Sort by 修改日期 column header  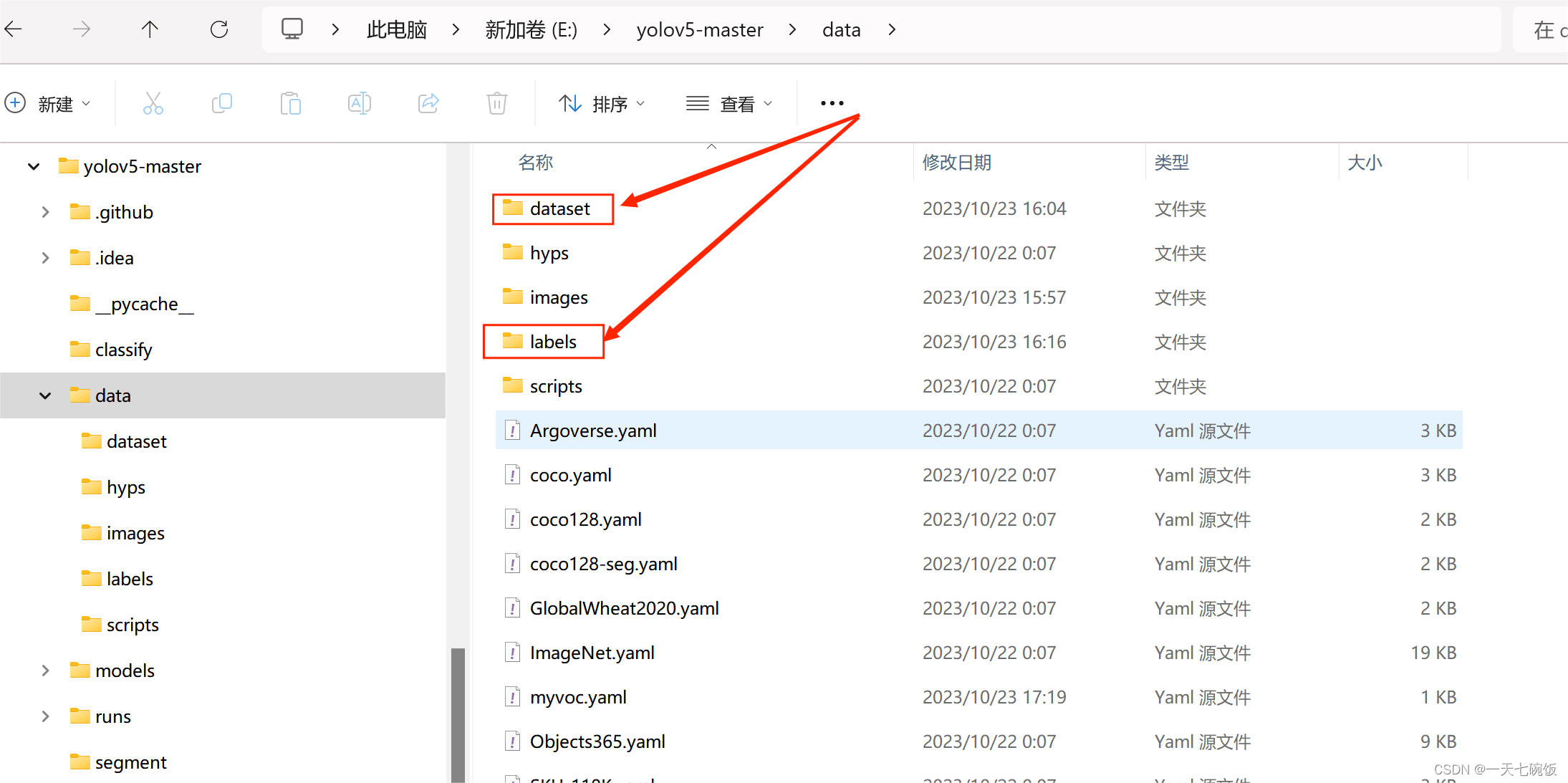pyautogui.click(x=956, y=163)
